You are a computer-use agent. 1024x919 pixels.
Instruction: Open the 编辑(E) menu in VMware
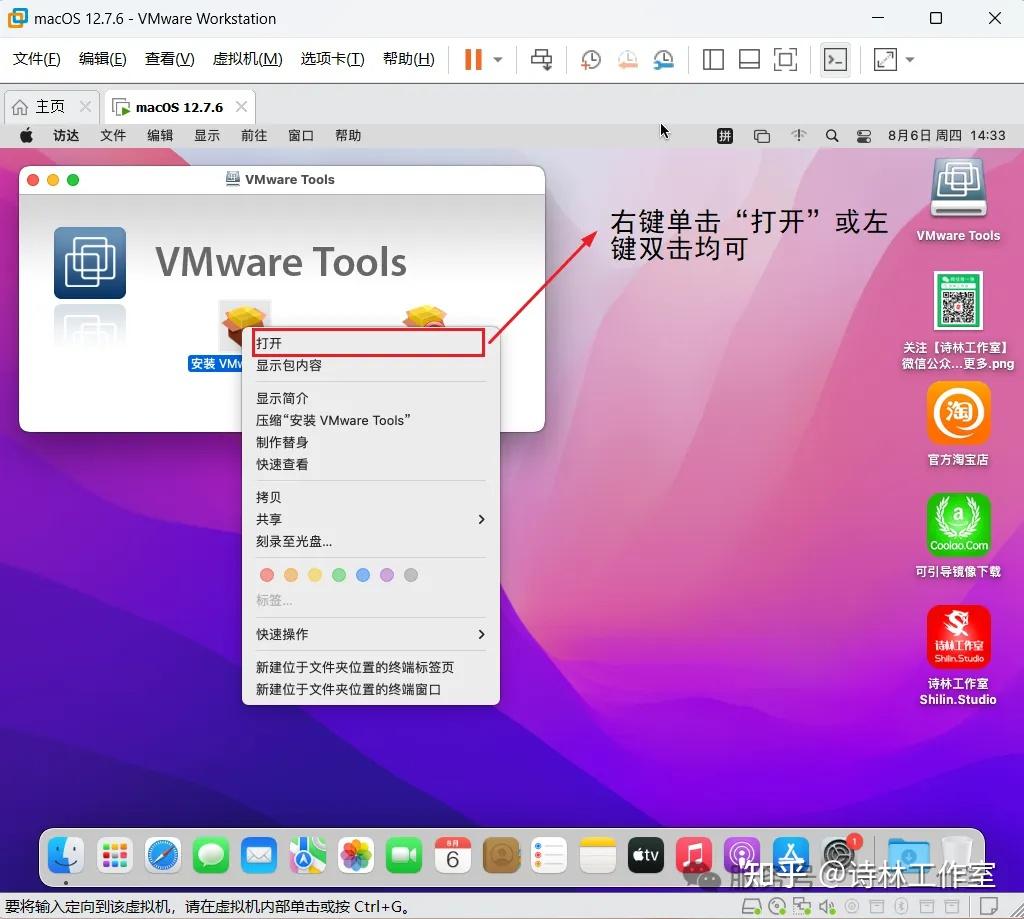coord(103,59)
